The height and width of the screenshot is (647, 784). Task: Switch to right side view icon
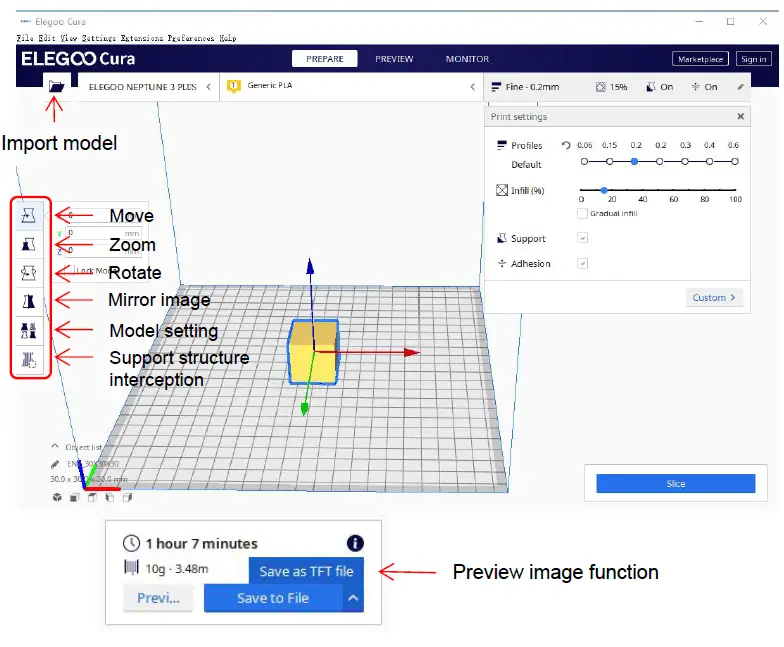(x=128, y=497)
